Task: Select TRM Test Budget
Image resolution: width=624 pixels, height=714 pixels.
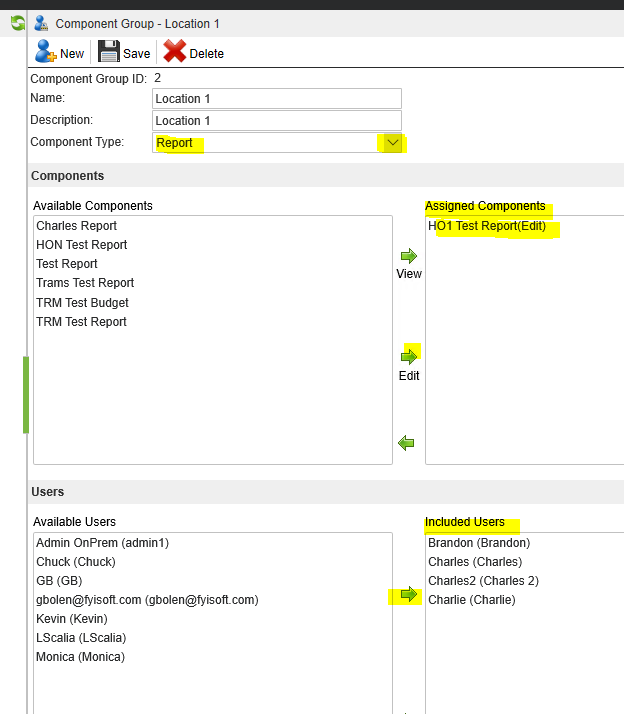Action: click(82, 303)
